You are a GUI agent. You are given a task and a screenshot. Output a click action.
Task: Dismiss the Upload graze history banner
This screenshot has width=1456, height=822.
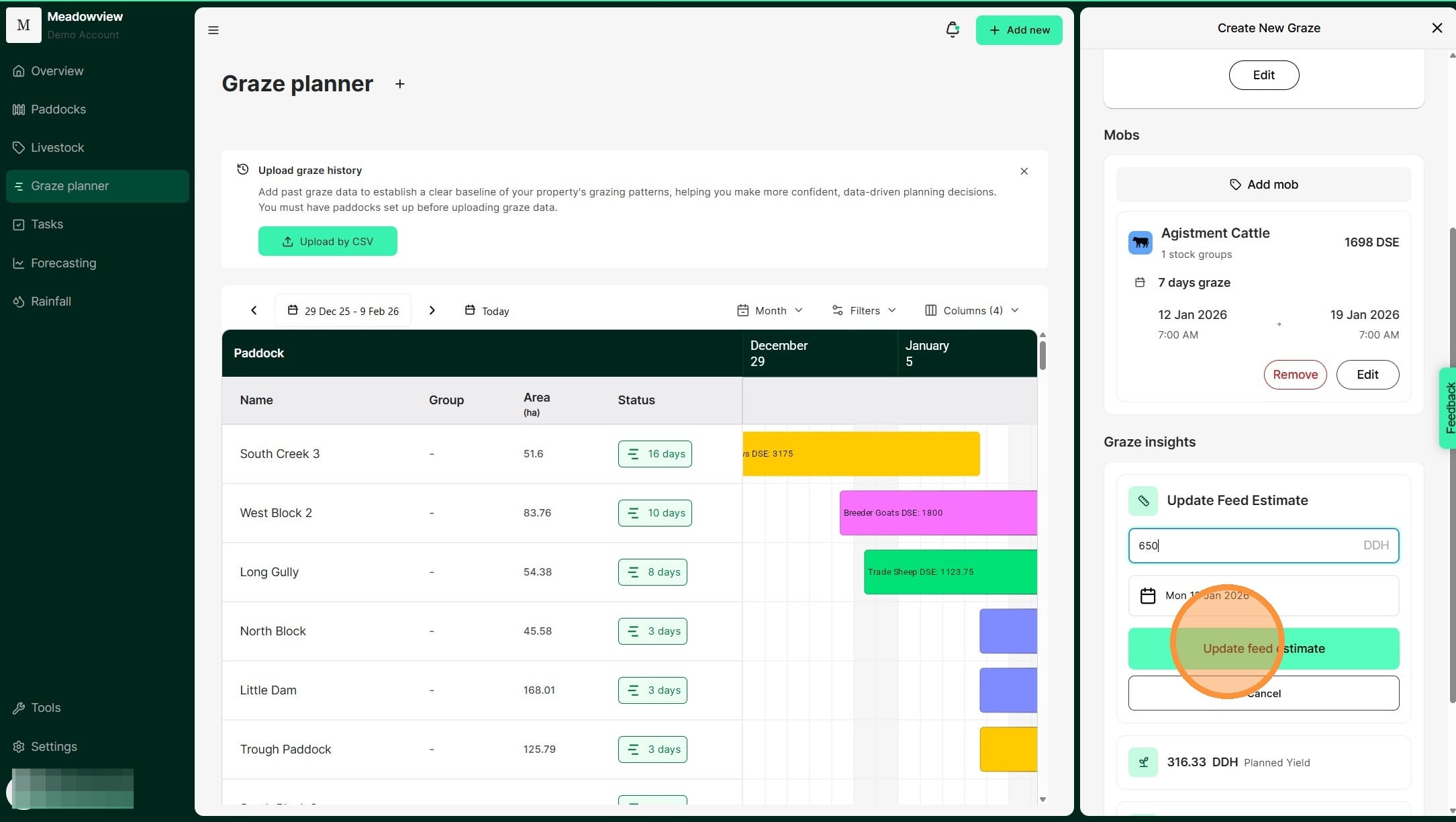pos(1024,171)
